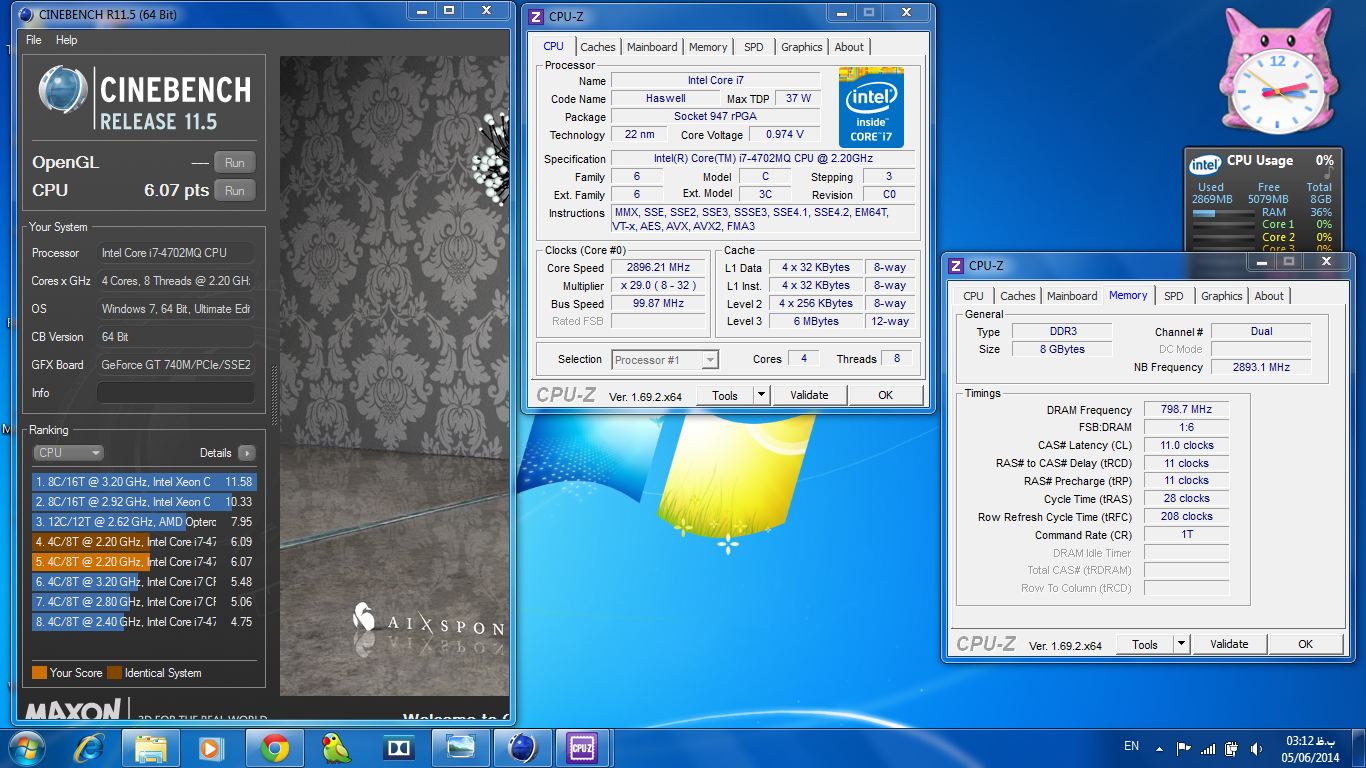Image resolution: width=1366 pixels, height=768 pixels.
Task: Click the CPU-Z title bar icon of CPU tab window
Action: [x=537, y=17]
